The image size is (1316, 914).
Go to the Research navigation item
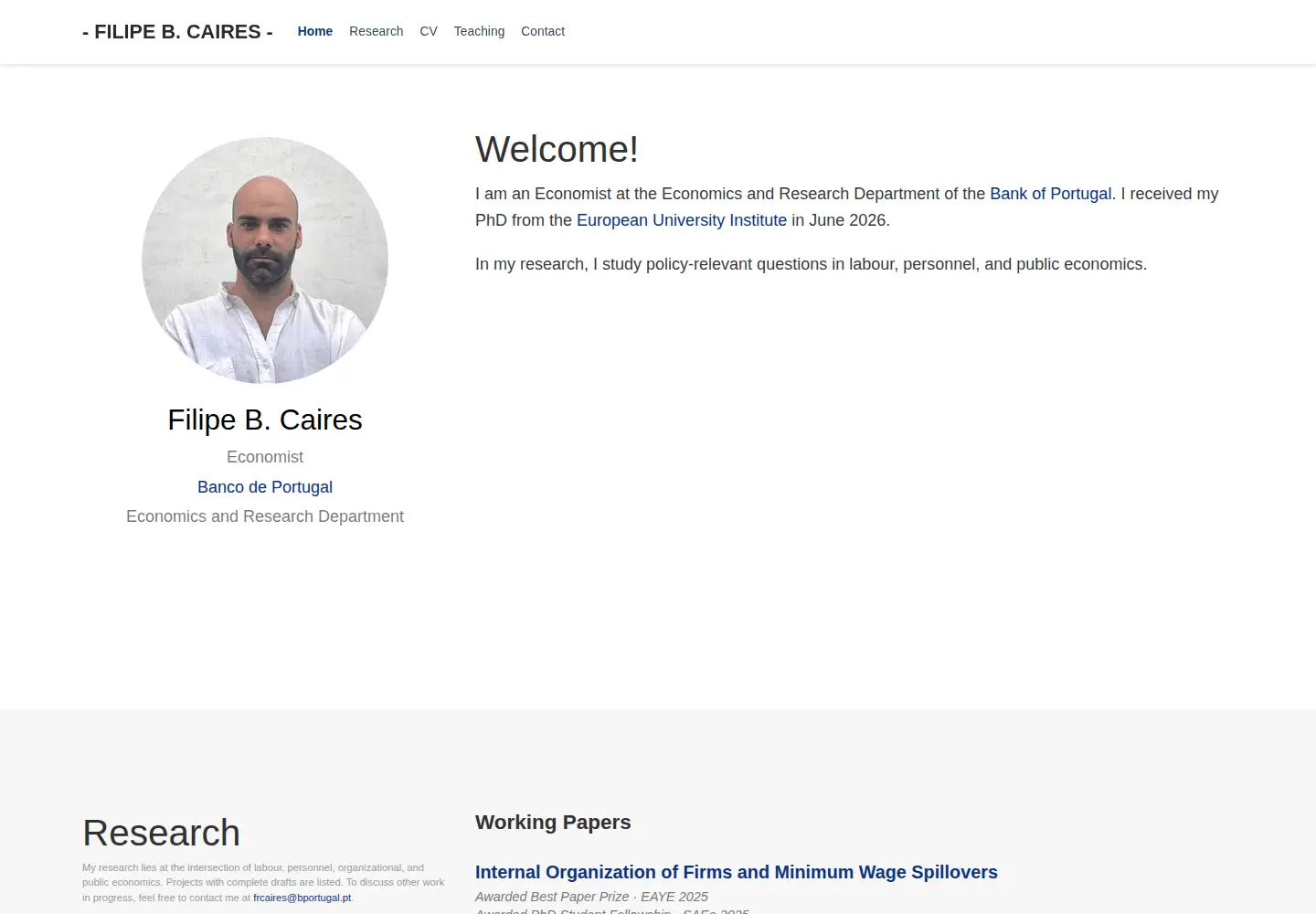pyautogui.click(x=376, y=31)
